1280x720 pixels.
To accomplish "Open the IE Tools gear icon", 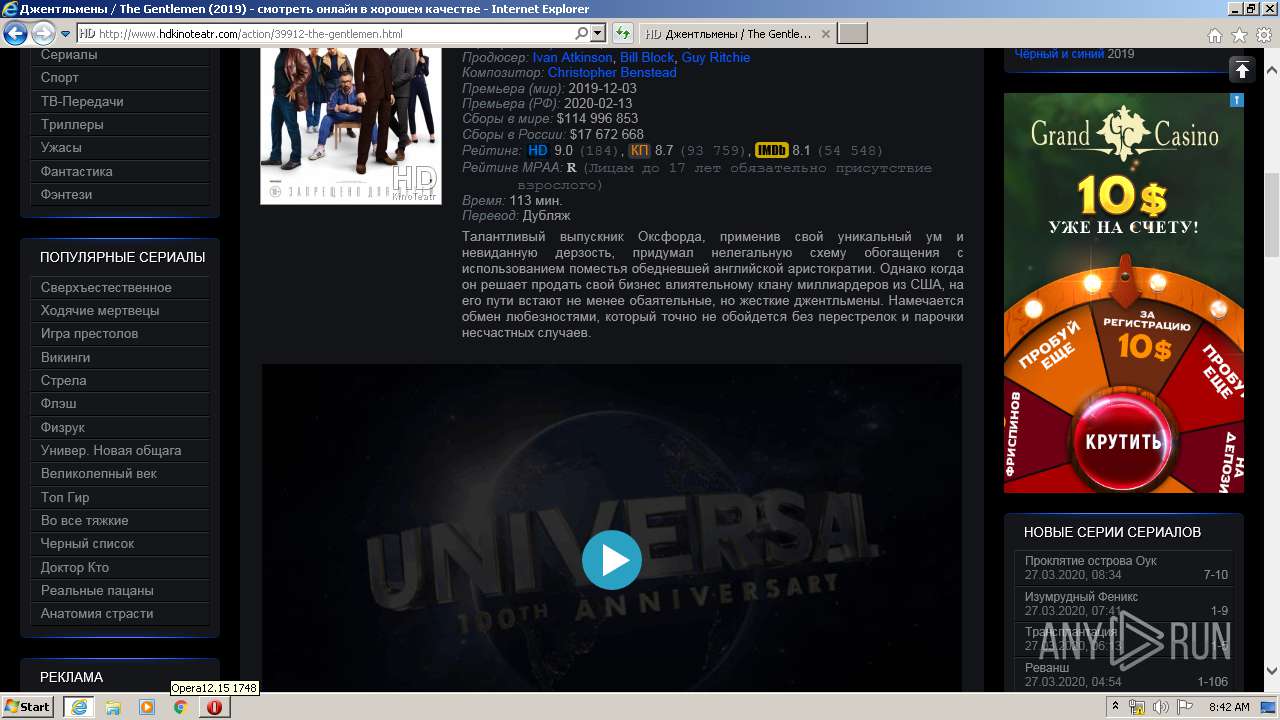I will [1263, 35].
